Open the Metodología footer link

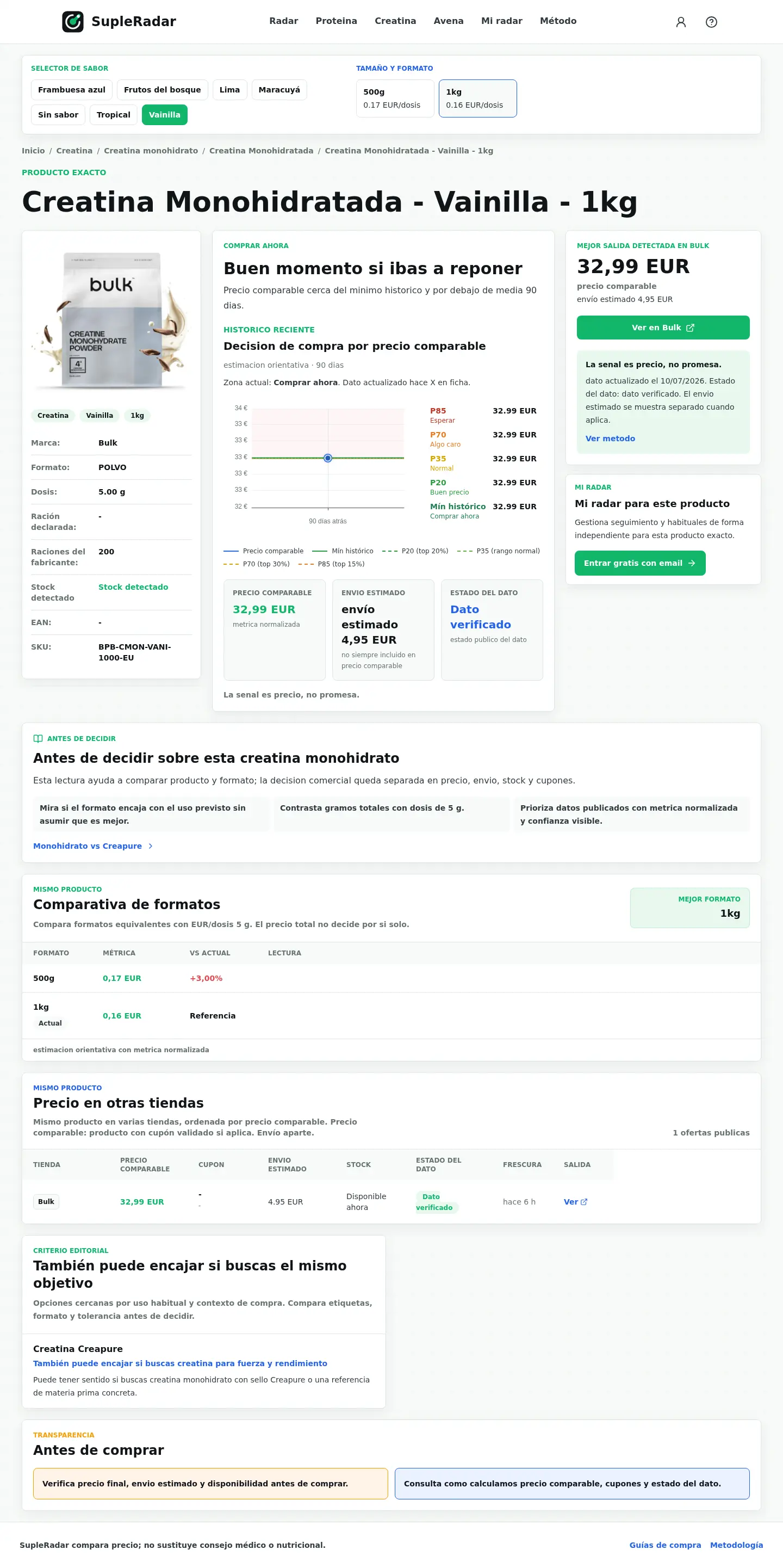click(x=736, y=1545)
